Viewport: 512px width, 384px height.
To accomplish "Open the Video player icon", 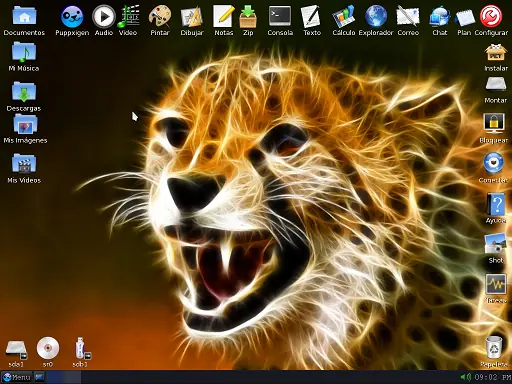I will (x=128, y=16).
